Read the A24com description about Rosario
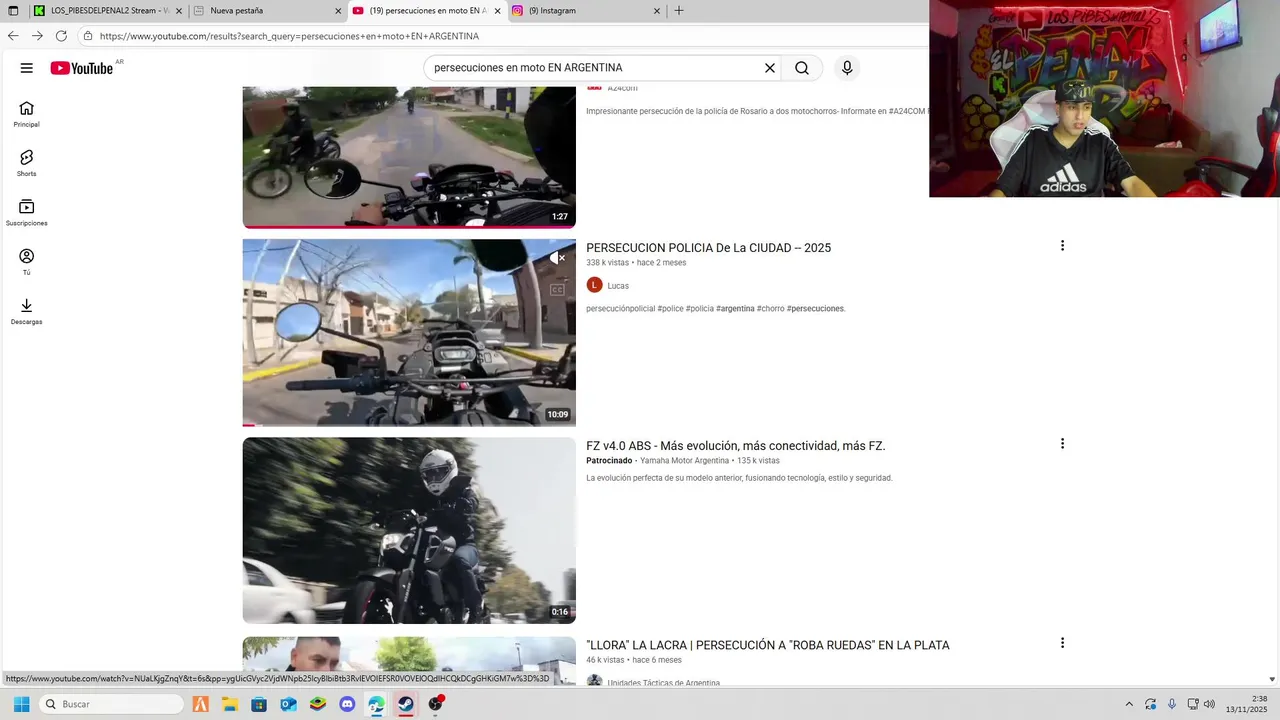 [x=756, y=111]
